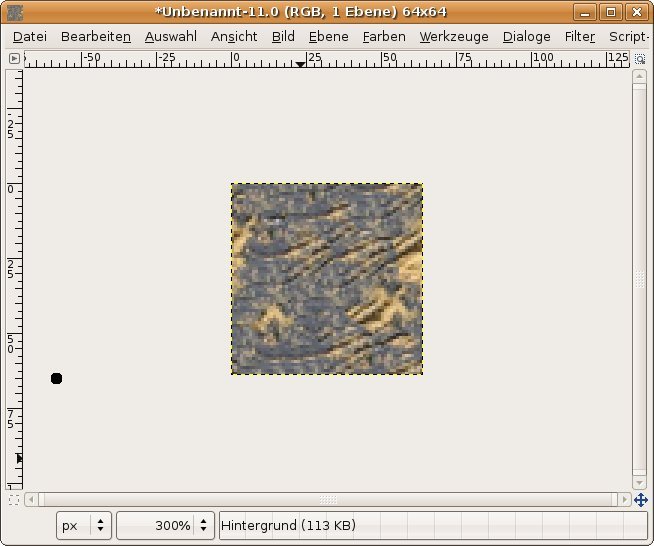Click the vertical scrollbar thumb

tap(639, 279)
